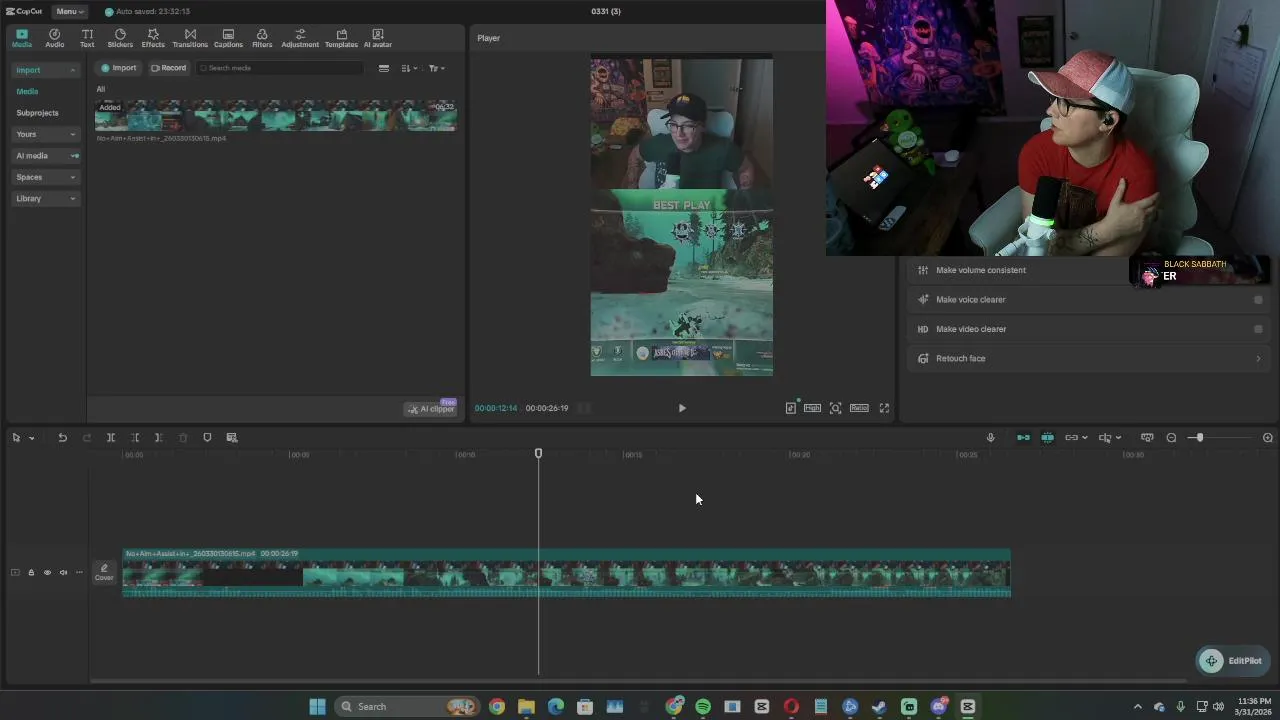Expand the Spaces sidebar section
Viewport: 1280px width, 720px height.
tap(45, 177)
